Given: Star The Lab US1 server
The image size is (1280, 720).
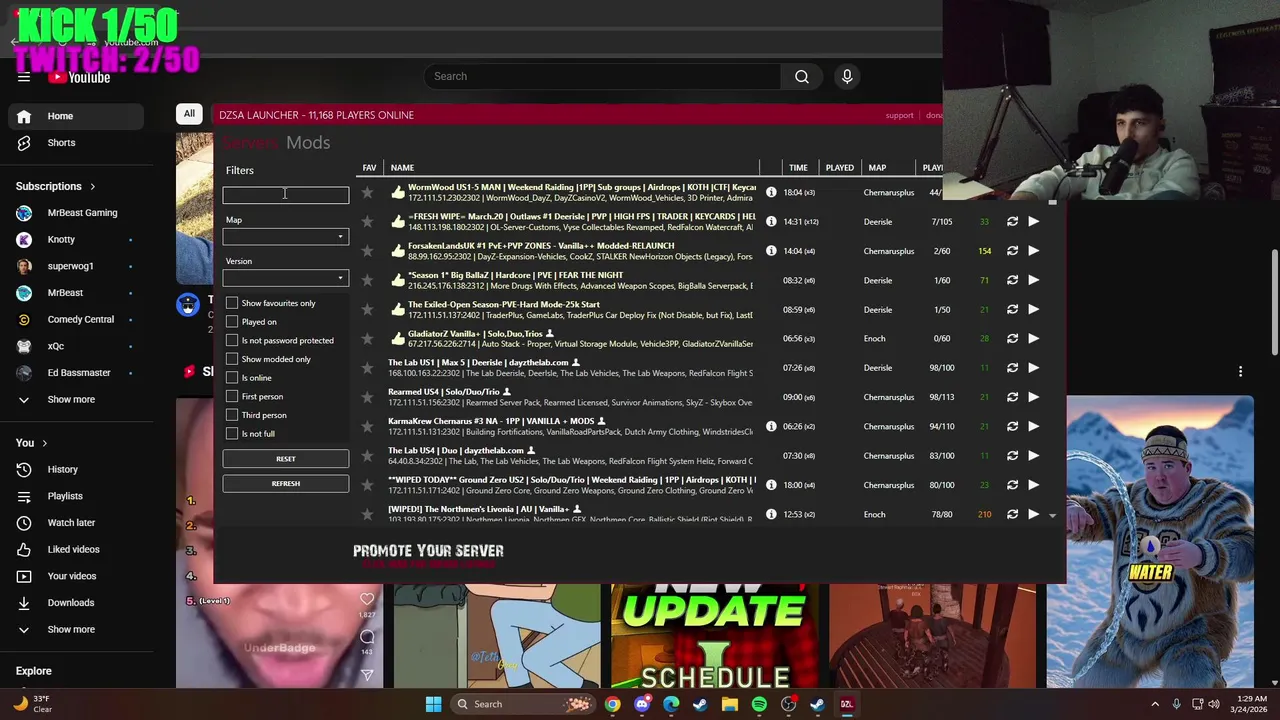Looking at the screenshot, I should point(367,368).
